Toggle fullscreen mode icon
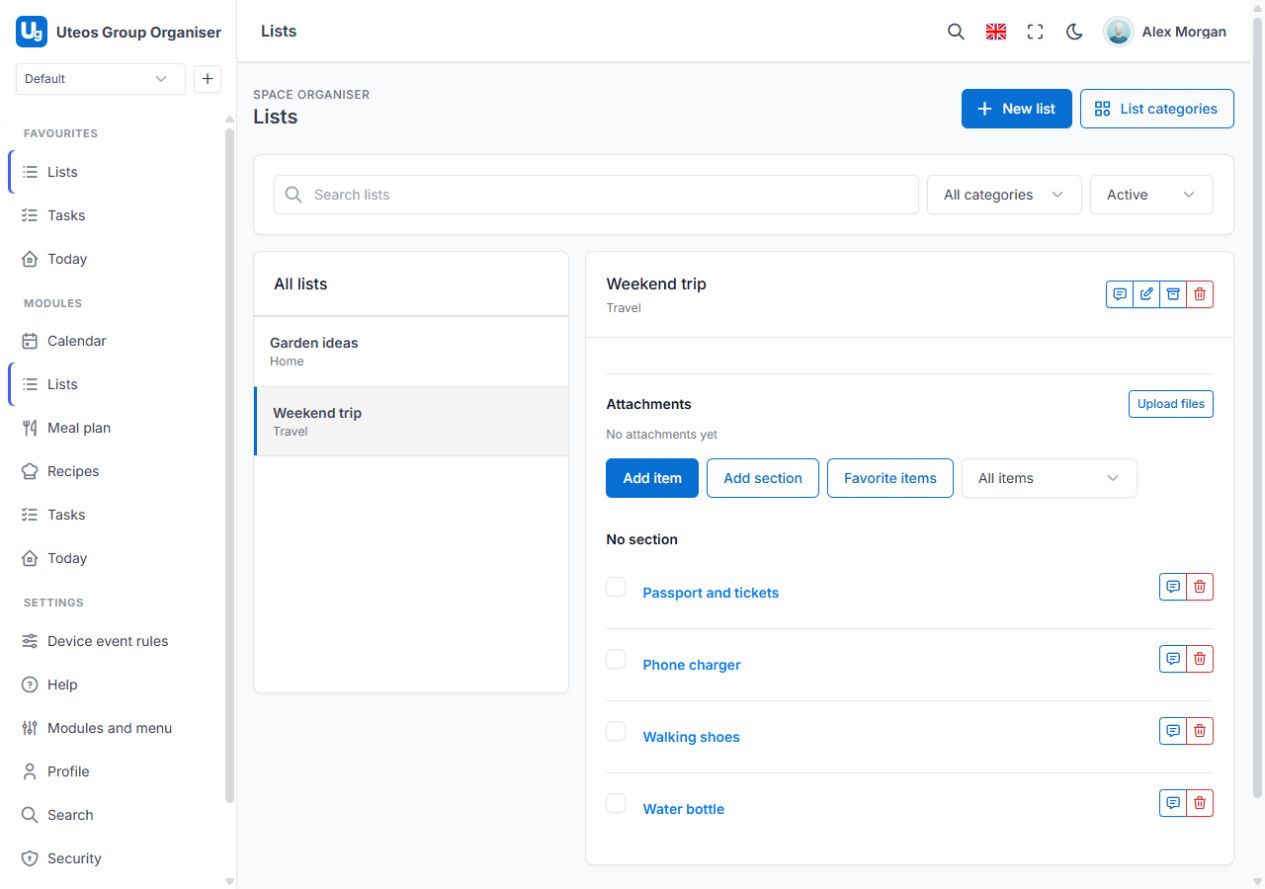 [x=1035, y=31]
